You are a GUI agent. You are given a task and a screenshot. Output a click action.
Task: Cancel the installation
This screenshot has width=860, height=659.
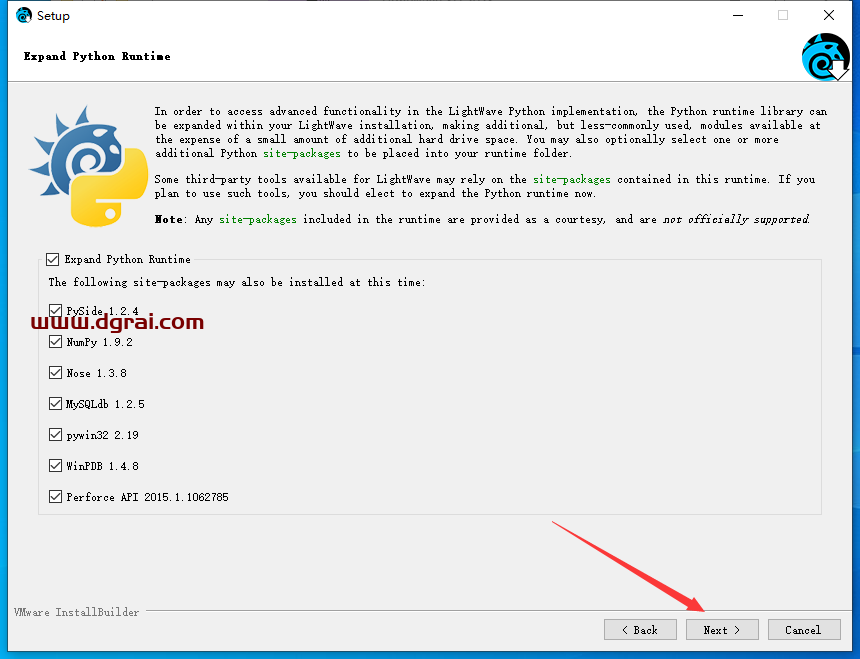[x=803, y=630]
